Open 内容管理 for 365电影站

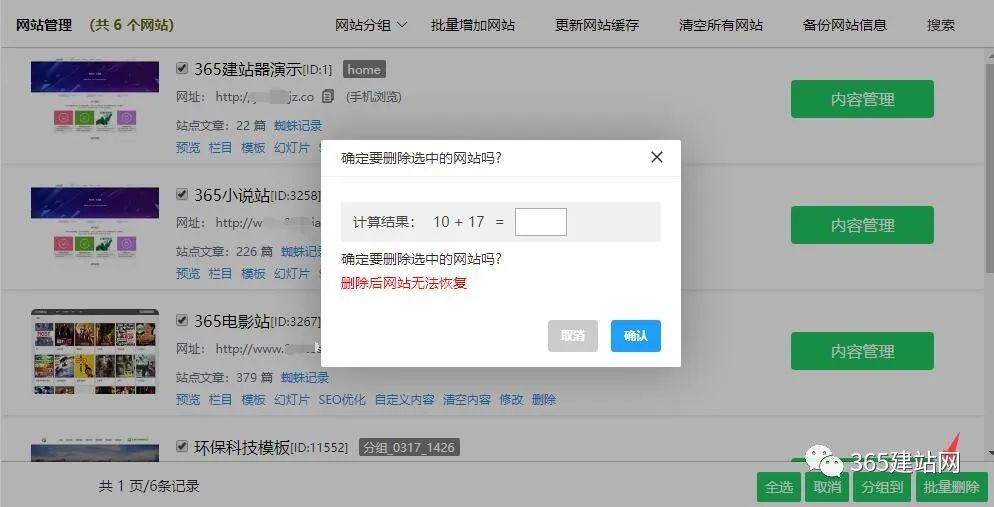[x=862, y=351]
